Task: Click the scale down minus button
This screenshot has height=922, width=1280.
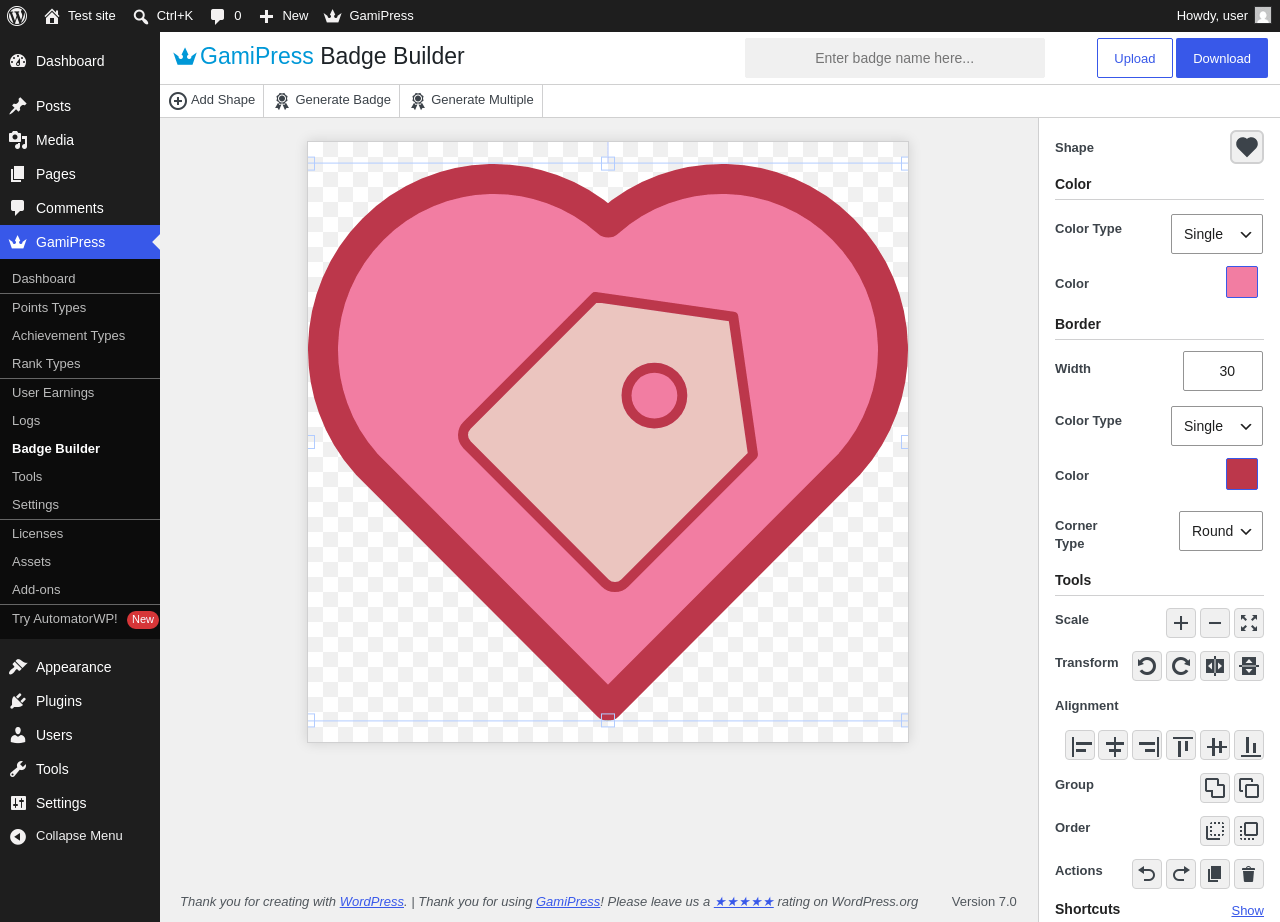Action: point(1215,623)
